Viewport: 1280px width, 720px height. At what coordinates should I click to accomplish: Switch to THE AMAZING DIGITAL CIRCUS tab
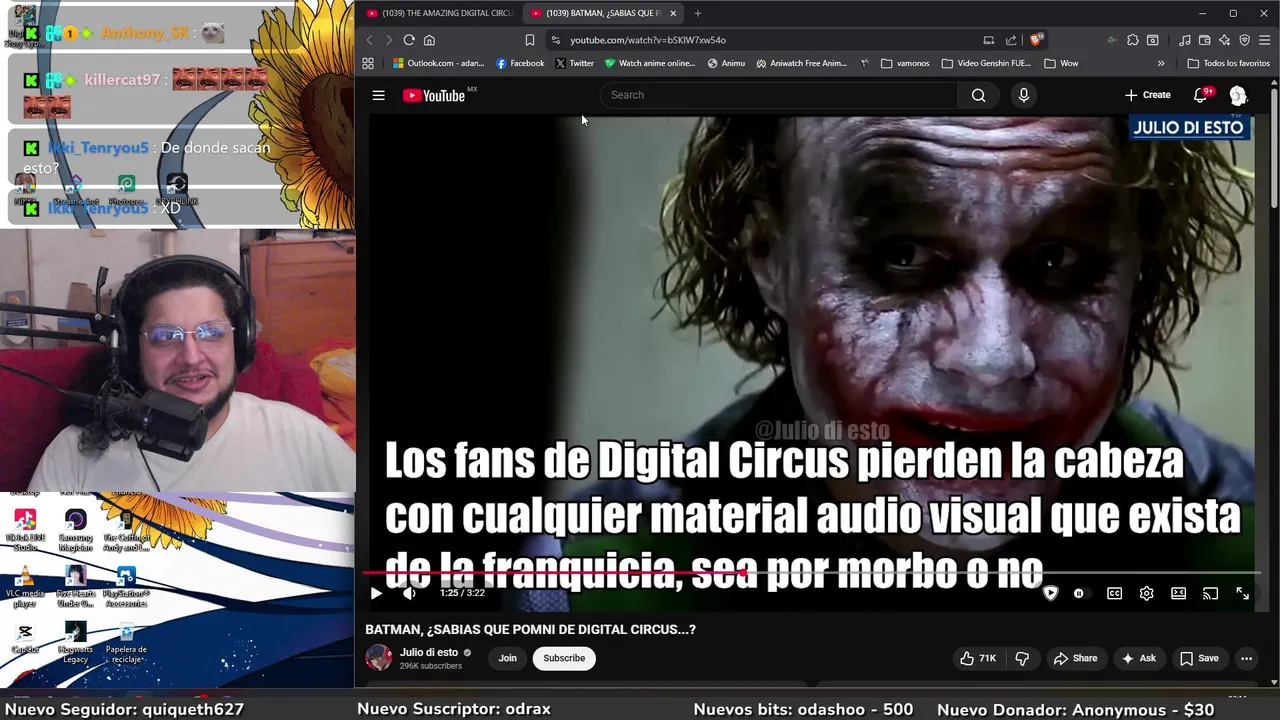pos(439,13)
